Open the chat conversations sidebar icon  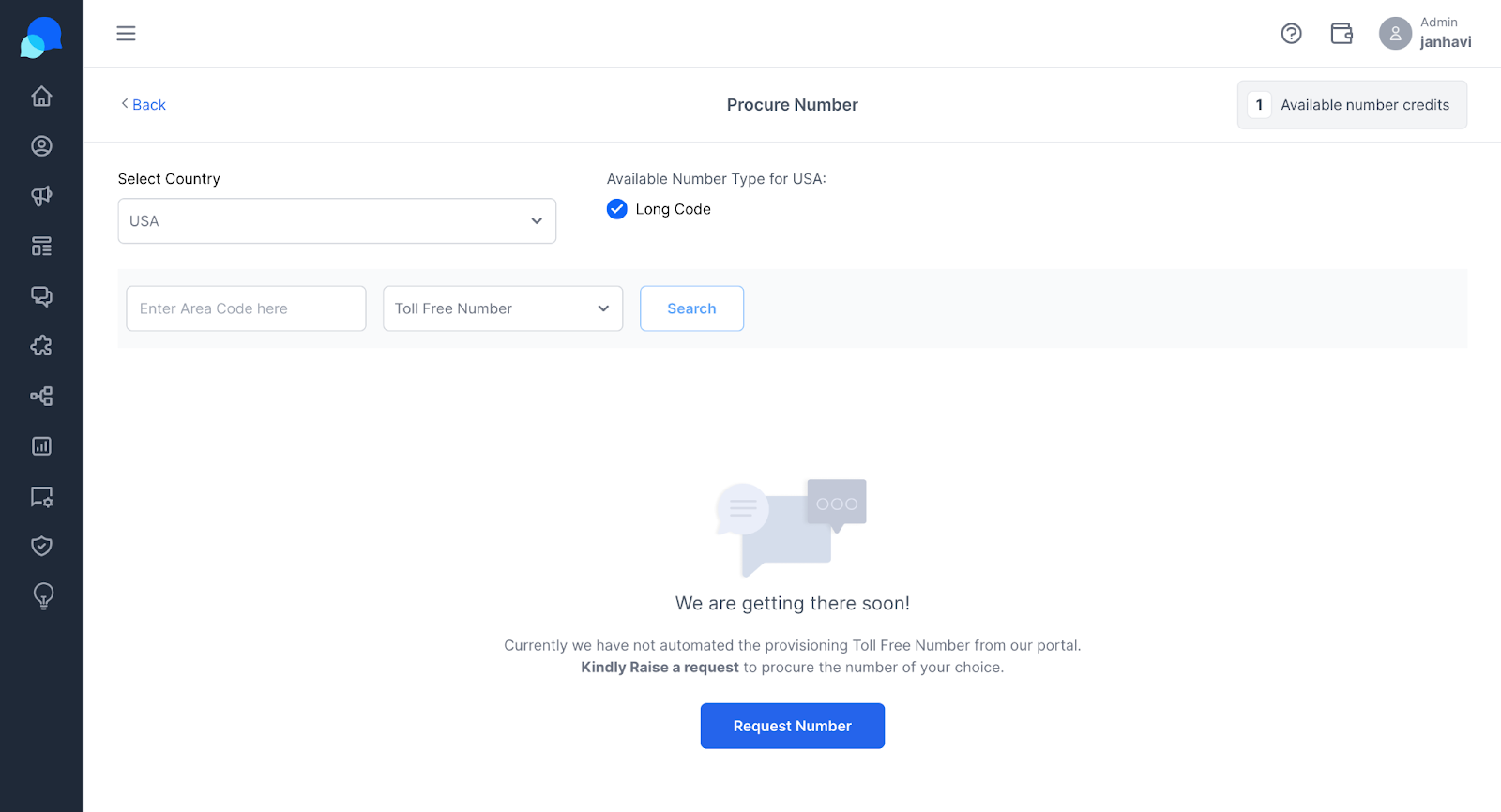41,296
